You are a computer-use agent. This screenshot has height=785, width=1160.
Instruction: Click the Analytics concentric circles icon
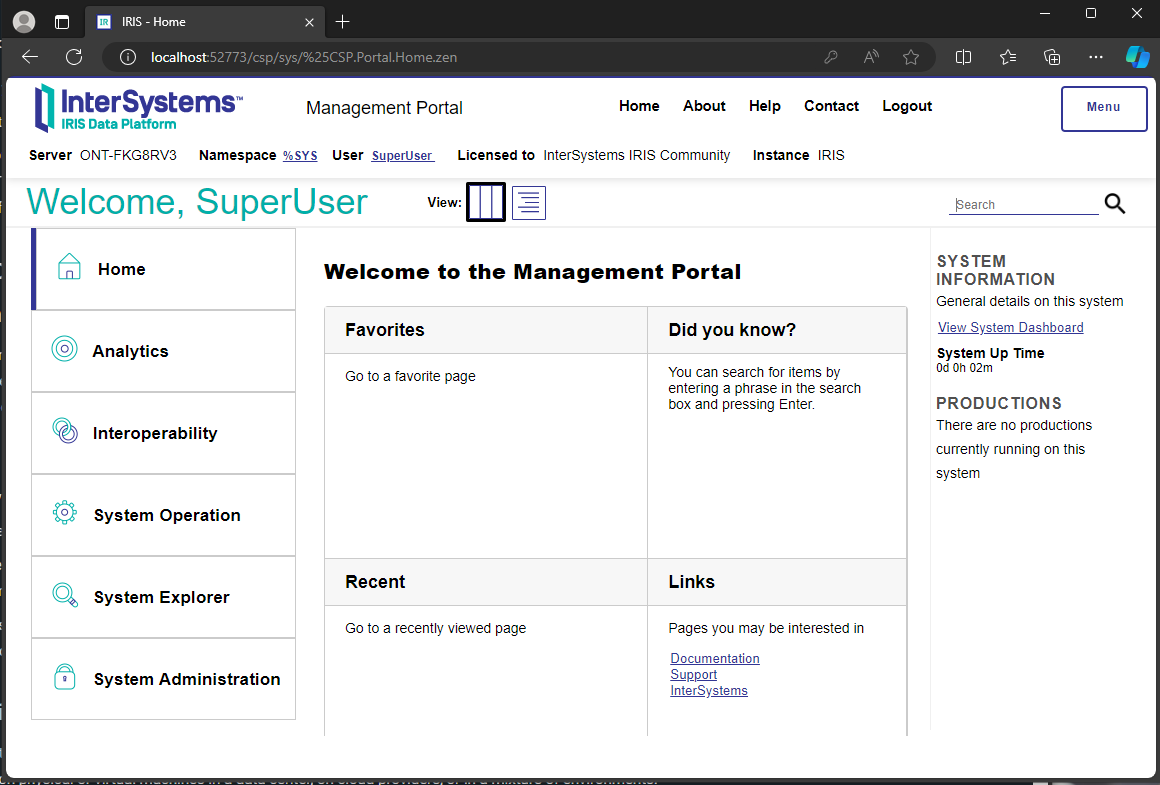click(65, 349)
